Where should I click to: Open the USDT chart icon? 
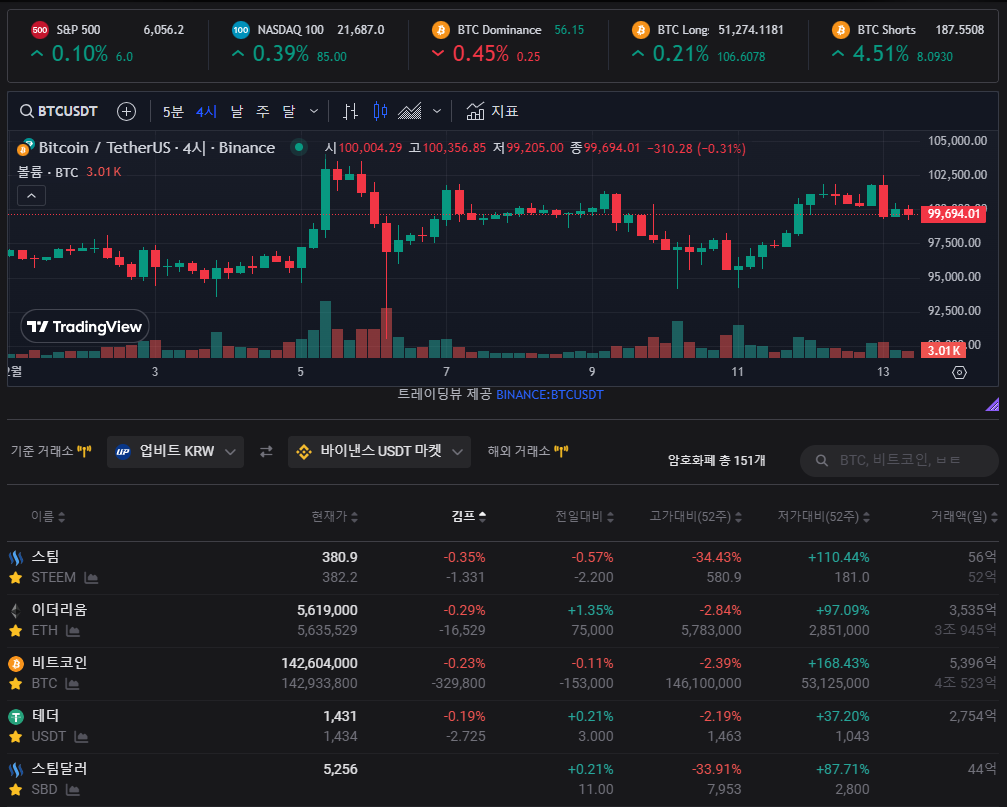[81, 737]
